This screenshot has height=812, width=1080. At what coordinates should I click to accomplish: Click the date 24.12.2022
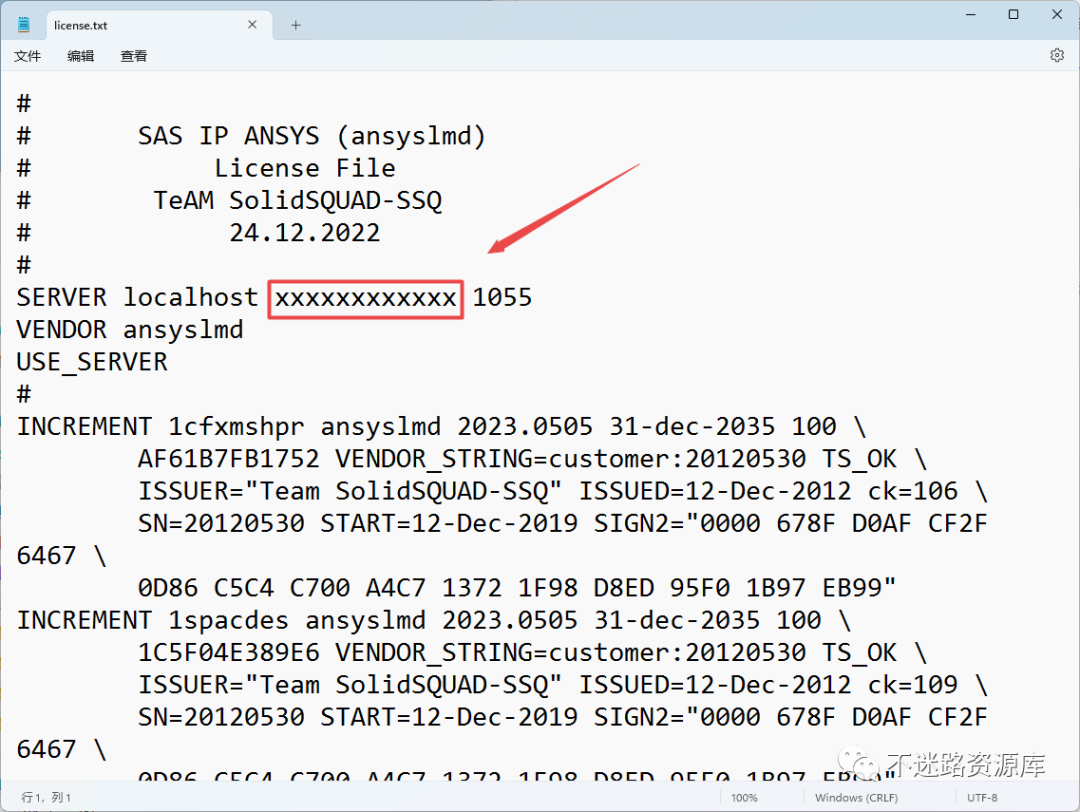304,233
